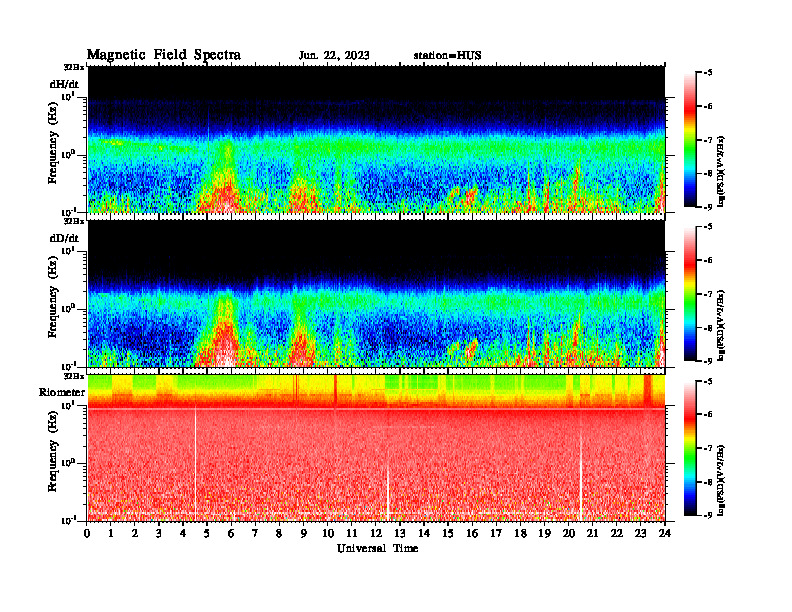Image resolution: width=792 pixels, height=612 pixels.
Task: Click the dD/dt panel label
Action: click(64, 238)
